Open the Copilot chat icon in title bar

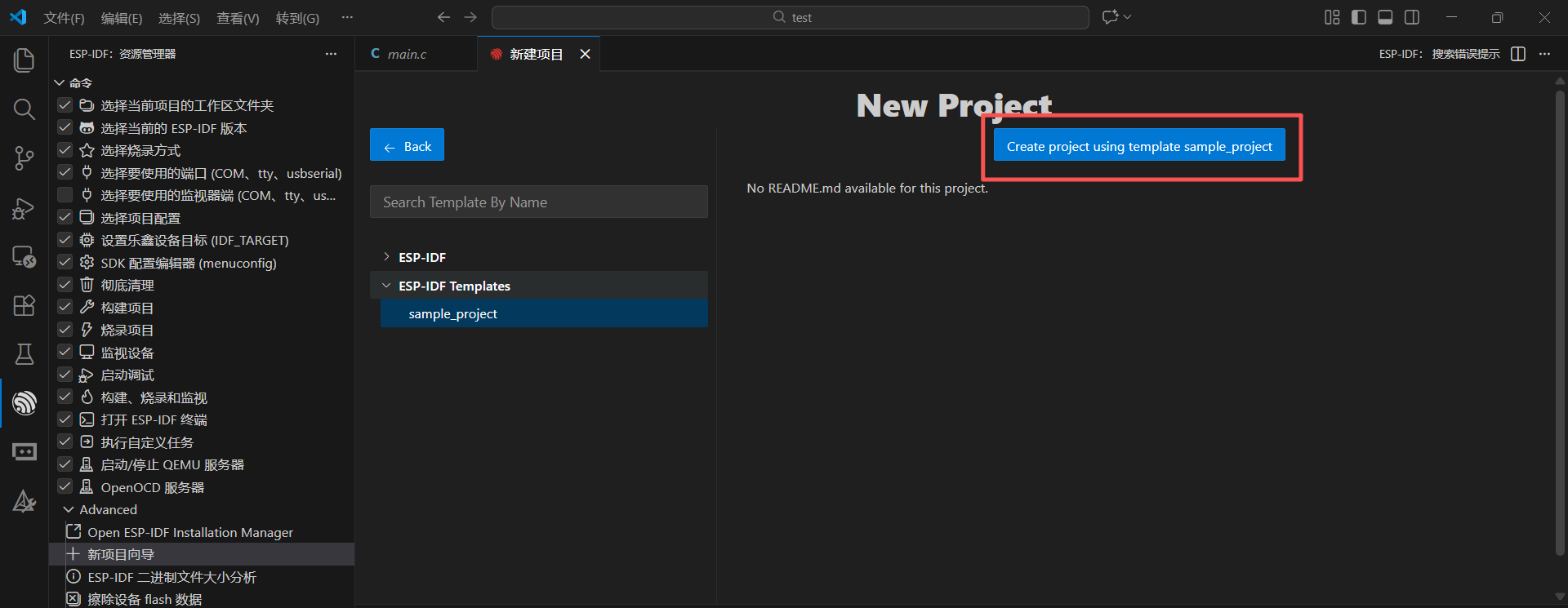pyautogui.click(x=1110, y=17)
